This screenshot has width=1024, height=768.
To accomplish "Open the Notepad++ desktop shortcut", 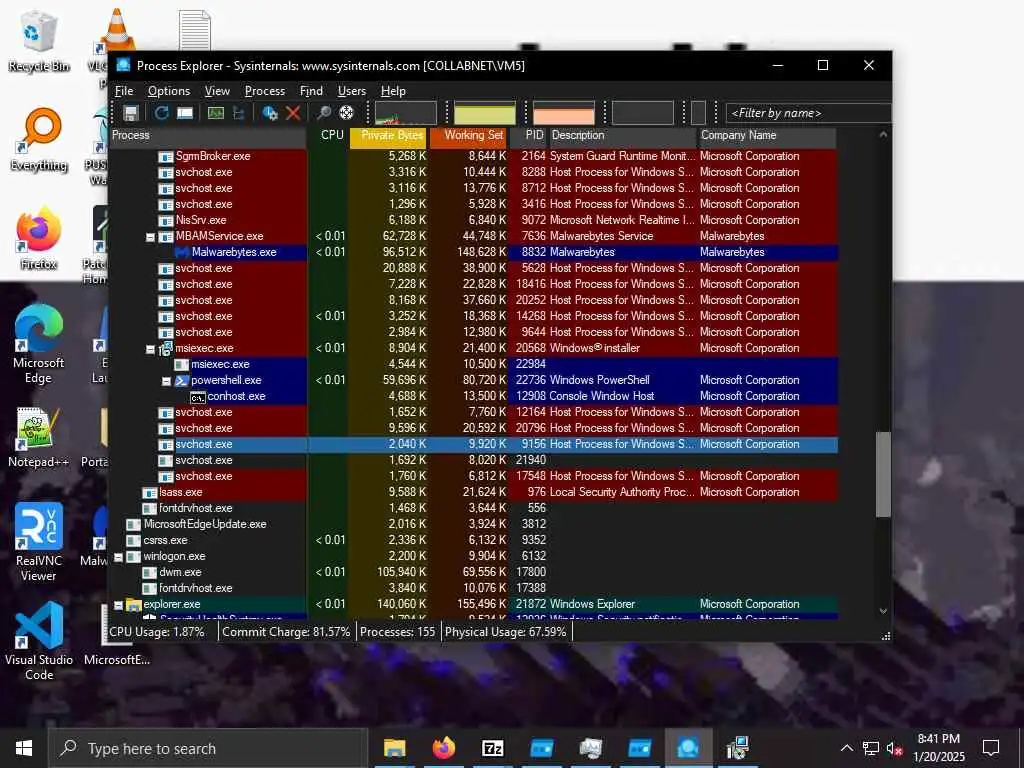I will pyautogui.click(x=39, y=436).
